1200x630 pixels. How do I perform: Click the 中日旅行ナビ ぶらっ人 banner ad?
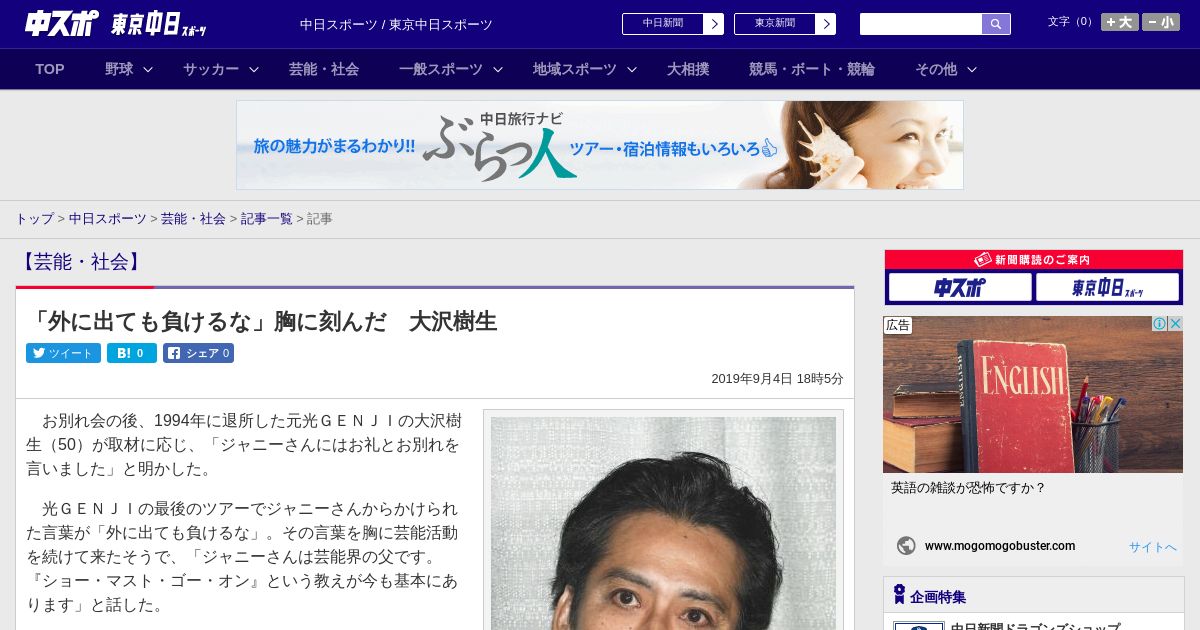pyautogui.click(x=600, y=145)
